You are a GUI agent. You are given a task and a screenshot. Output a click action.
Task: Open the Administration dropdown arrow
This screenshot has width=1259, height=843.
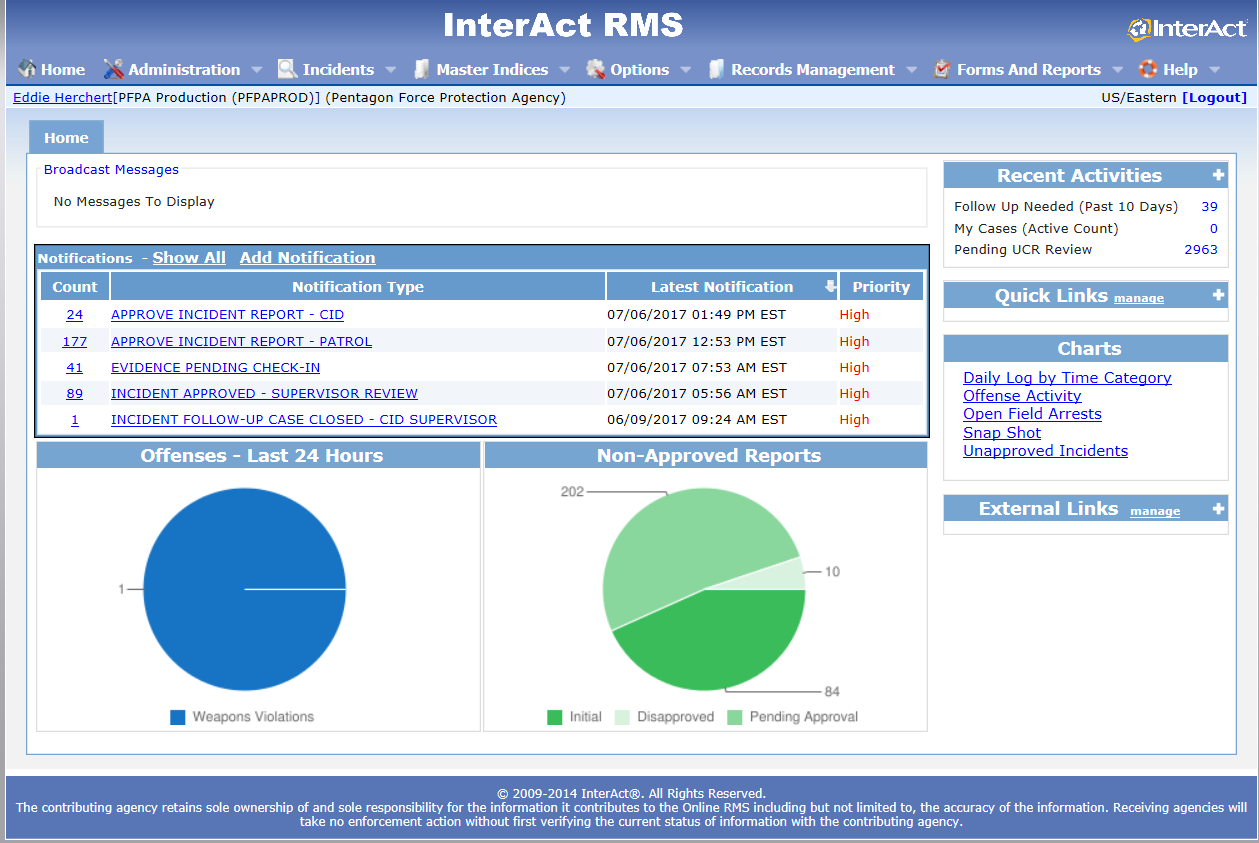(257, 70)
